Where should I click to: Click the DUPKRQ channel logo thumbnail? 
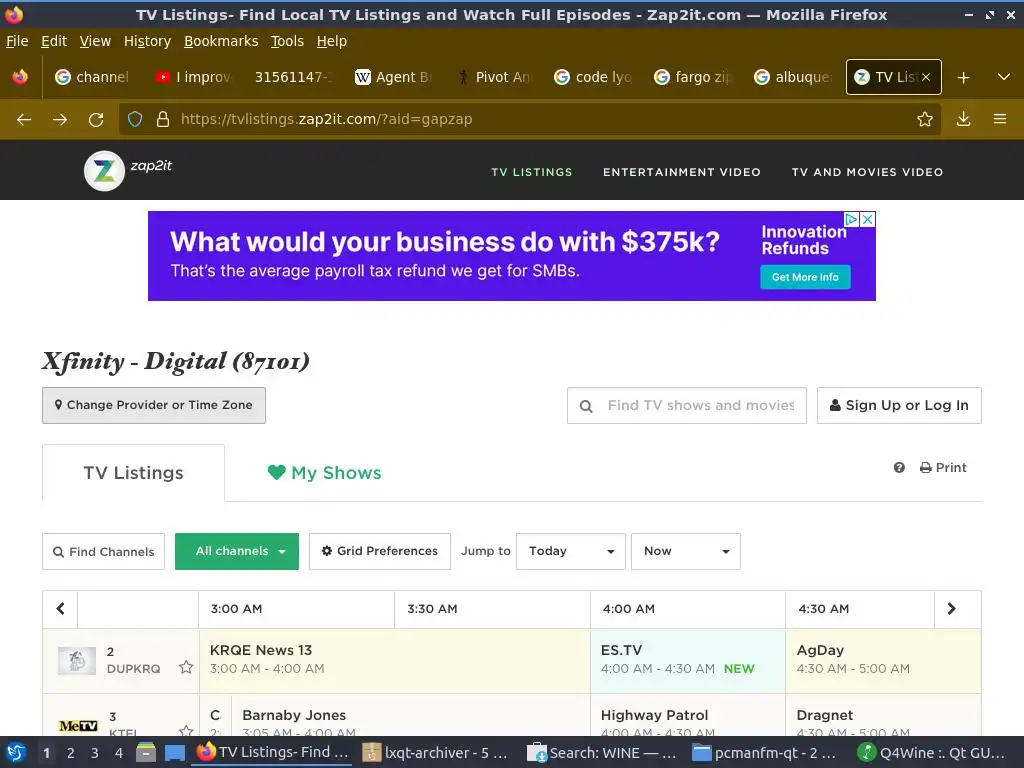[77, 661]
